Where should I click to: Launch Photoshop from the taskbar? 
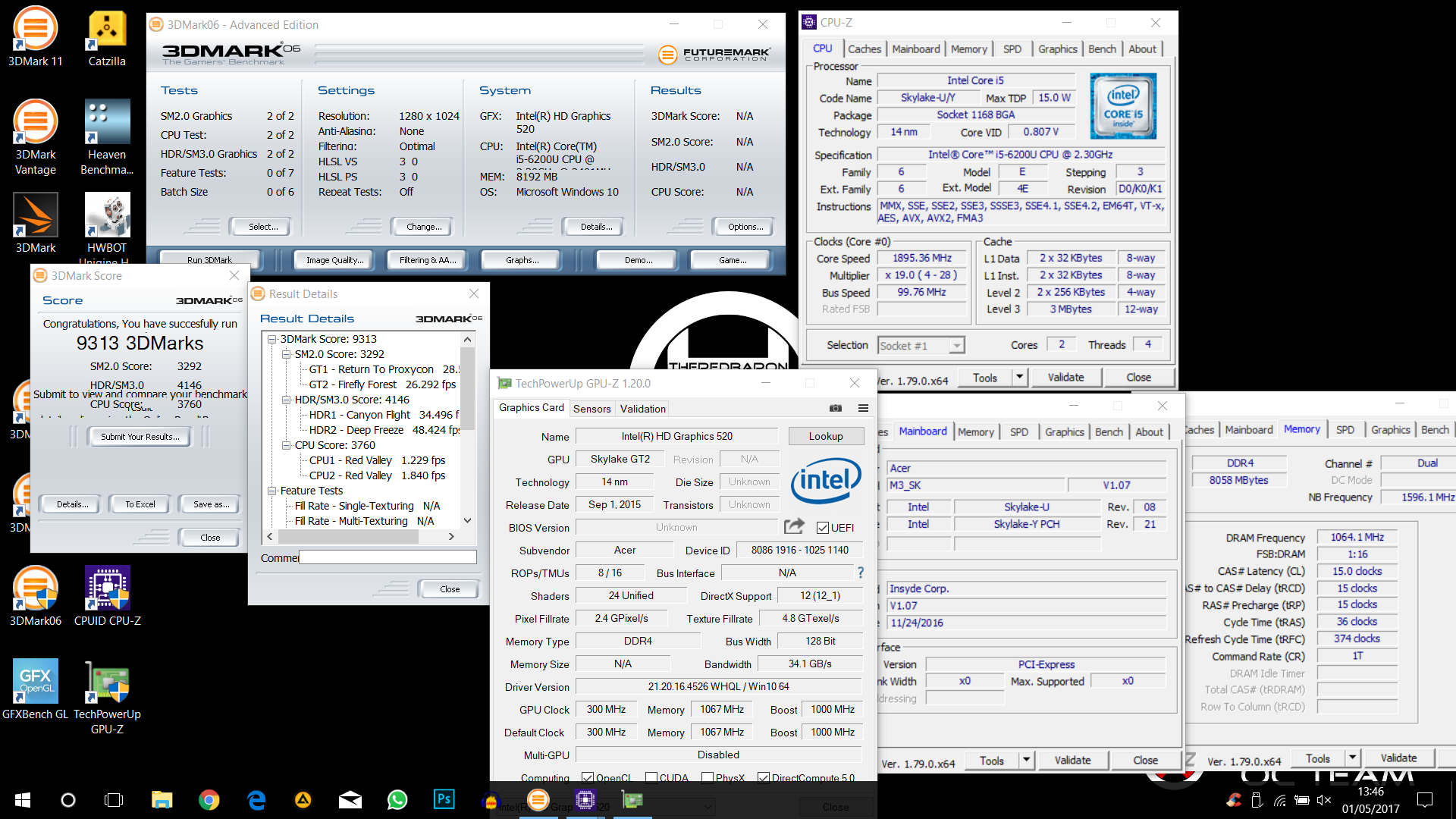(x=444, y=799)
